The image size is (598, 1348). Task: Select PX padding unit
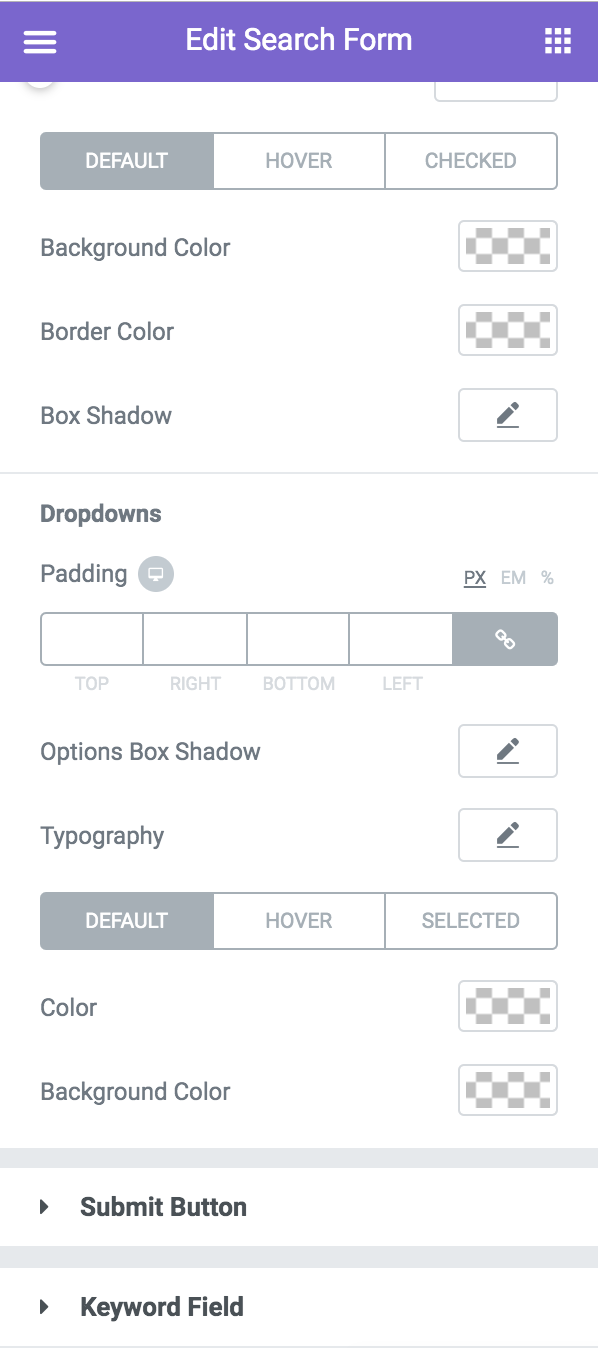pos(475,578)
